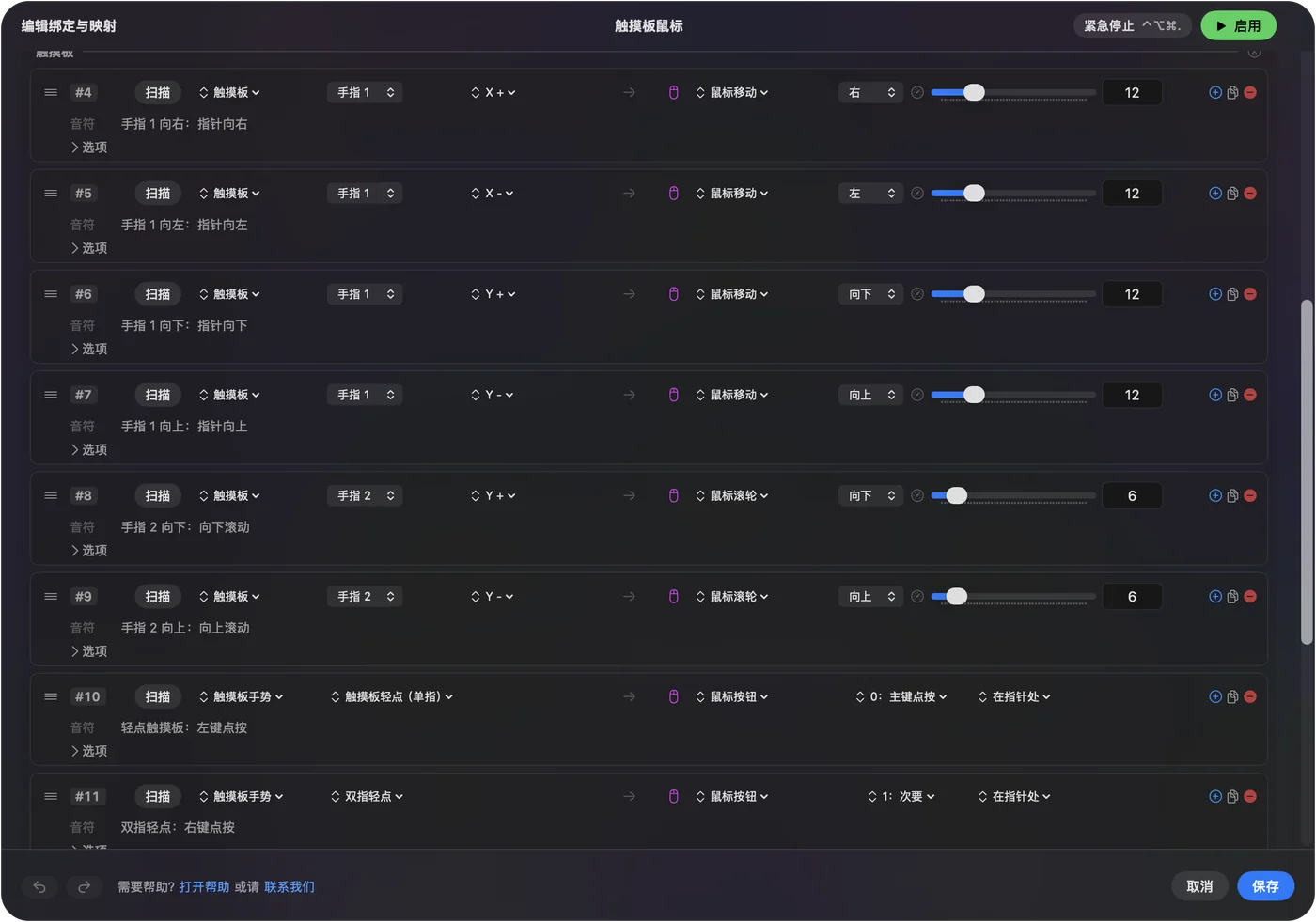This screenshot has width=1316, height=922.
Task: Click the speed gauge icon in rule #4
Action: click(917, 92)
